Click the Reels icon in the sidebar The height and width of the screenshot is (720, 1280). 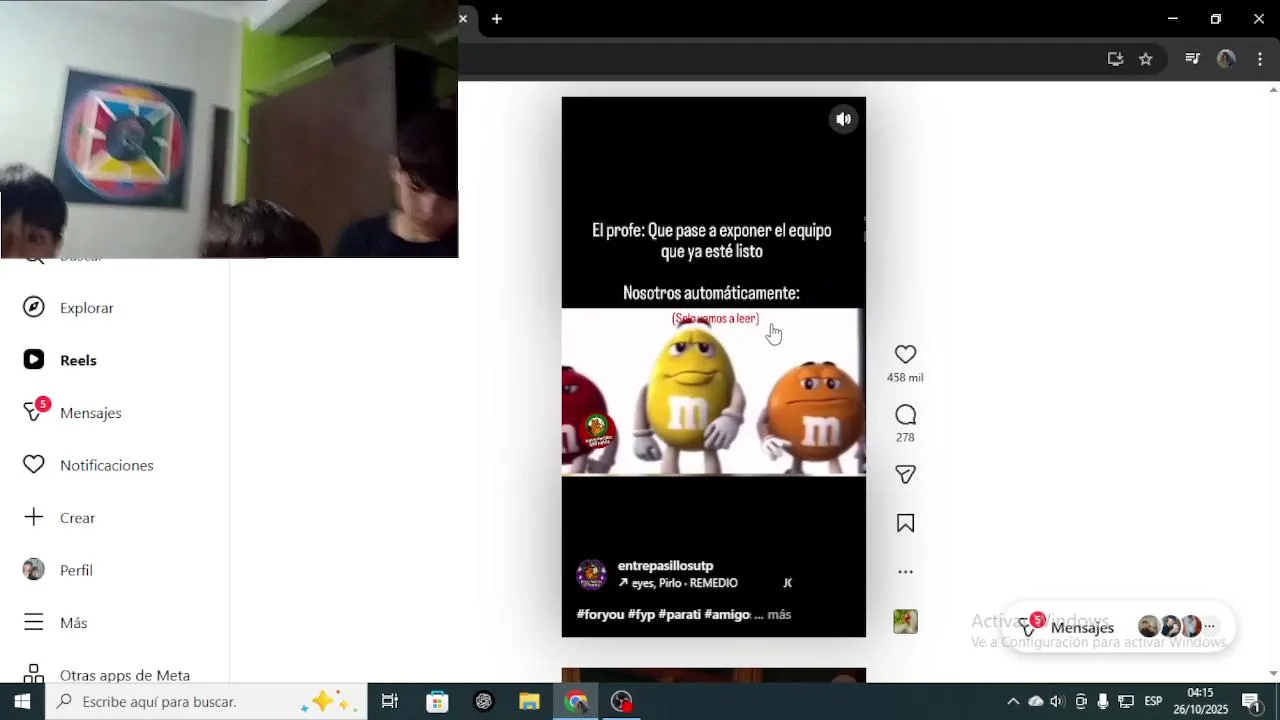click(x=34, y=360)
